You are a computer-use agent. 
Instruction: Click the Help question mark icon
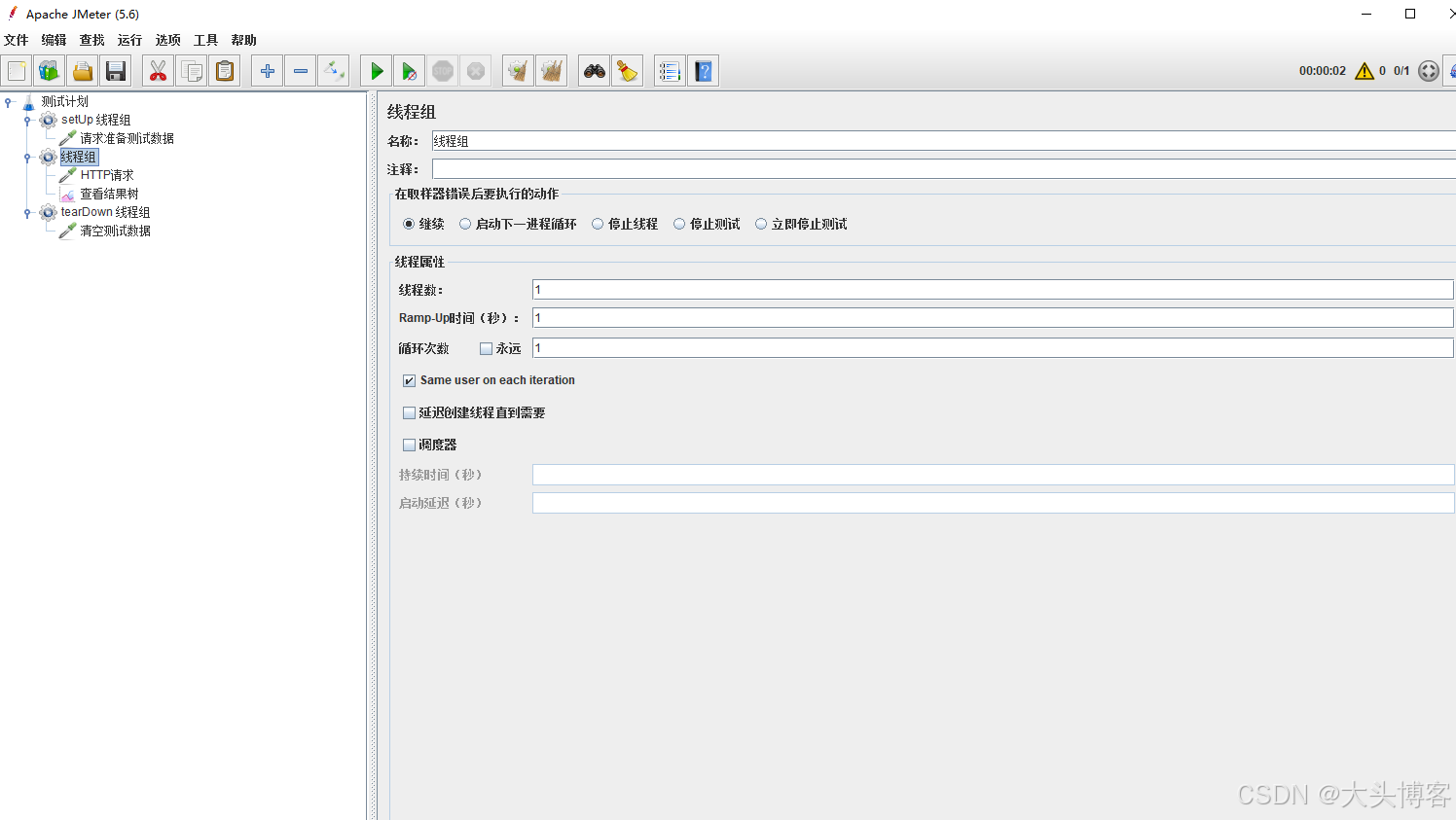tap(704, 71)
